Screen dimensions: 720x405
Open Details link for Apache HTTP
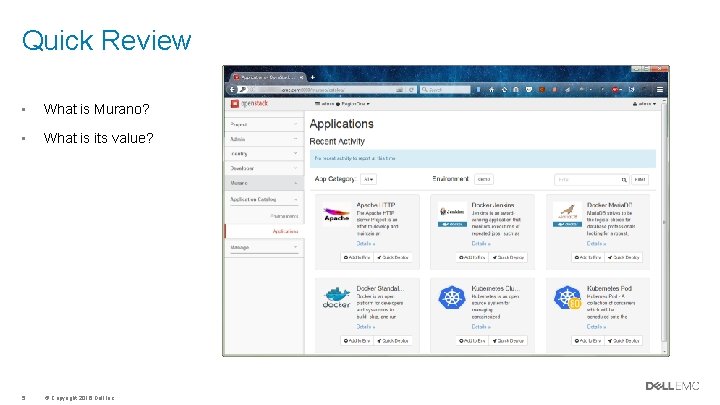click(x=366, y=243)
